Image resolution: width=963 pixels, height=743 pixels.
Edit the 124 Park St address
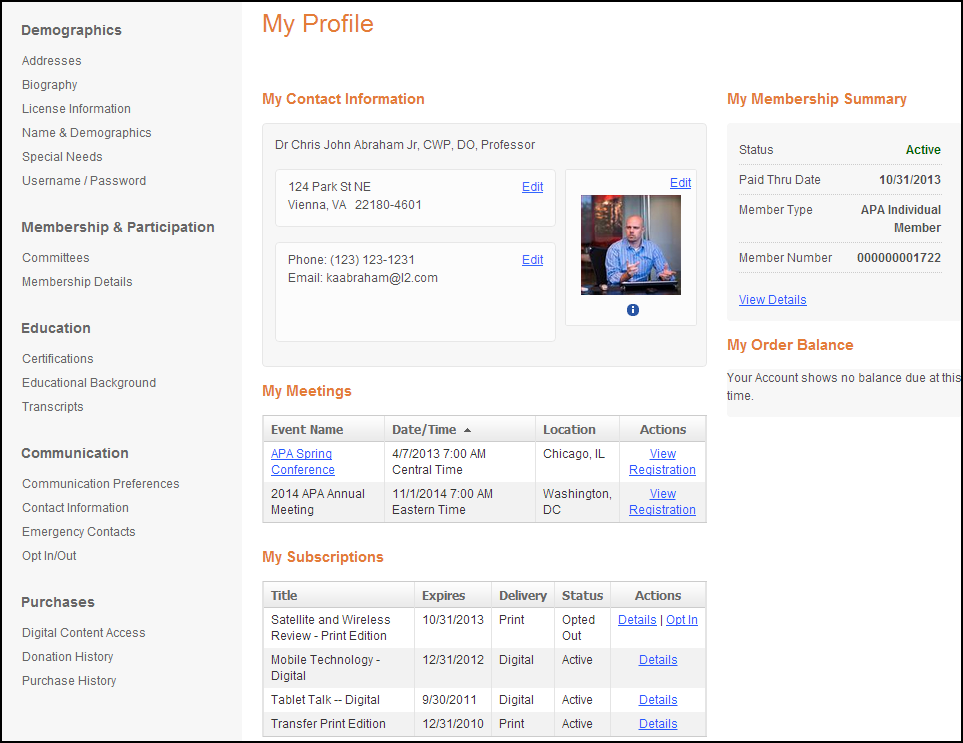click(x=532, y=187)
